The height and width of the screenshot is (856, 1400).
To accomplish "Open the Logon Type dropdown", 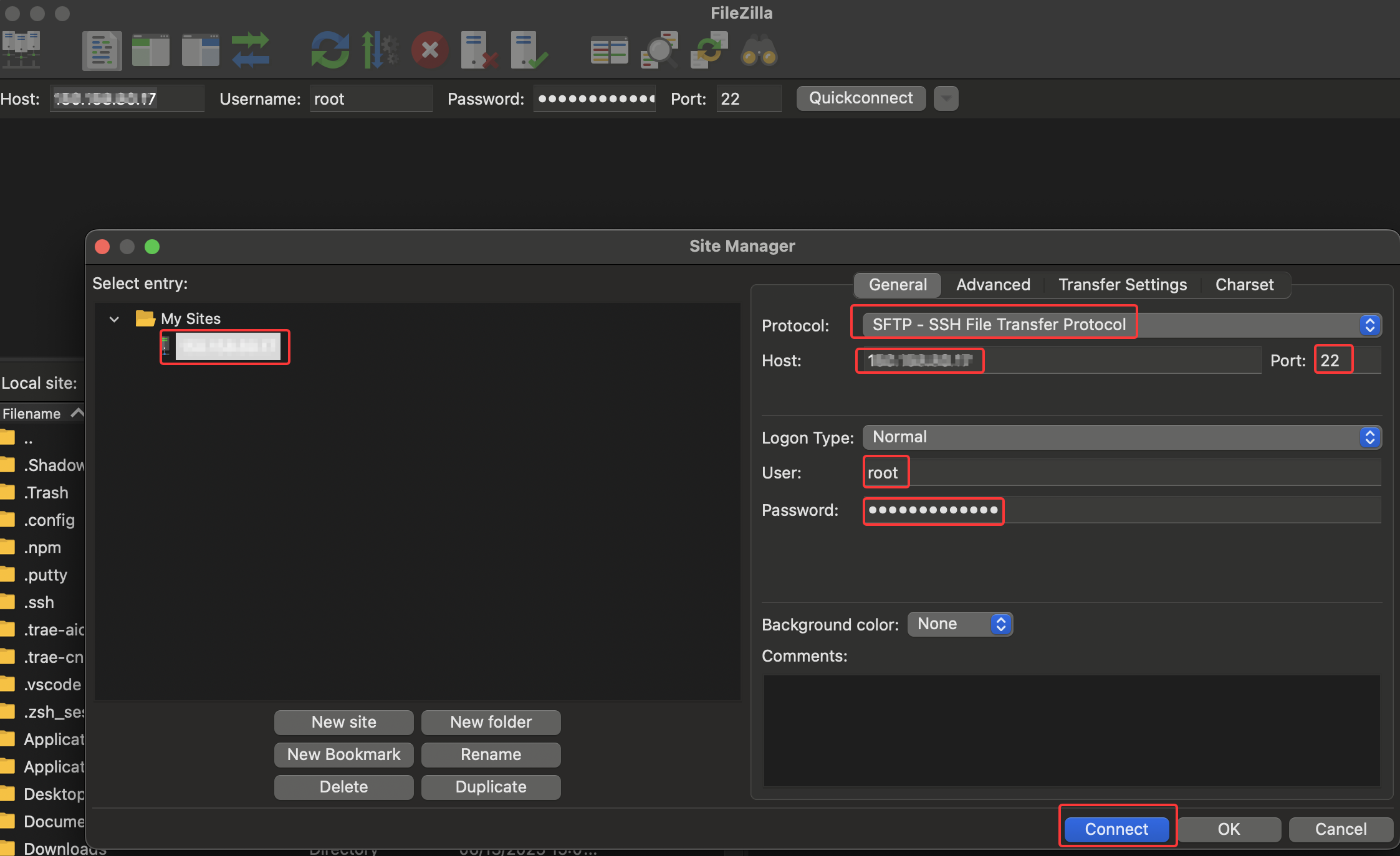I will [1122, 437].
